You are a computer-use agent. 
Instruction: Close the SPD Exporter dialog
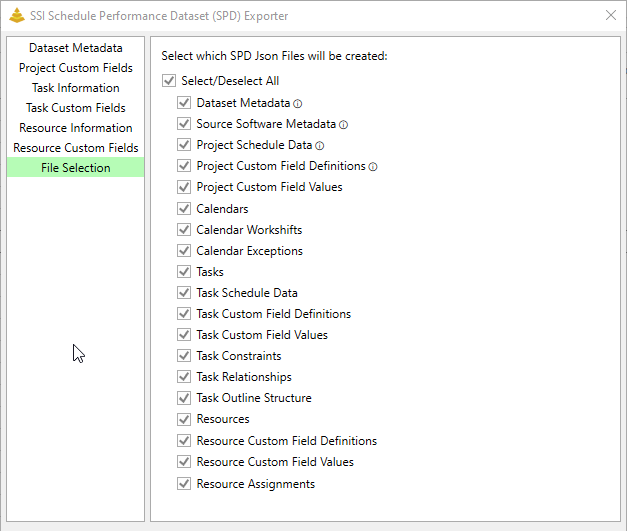point(611,15)
